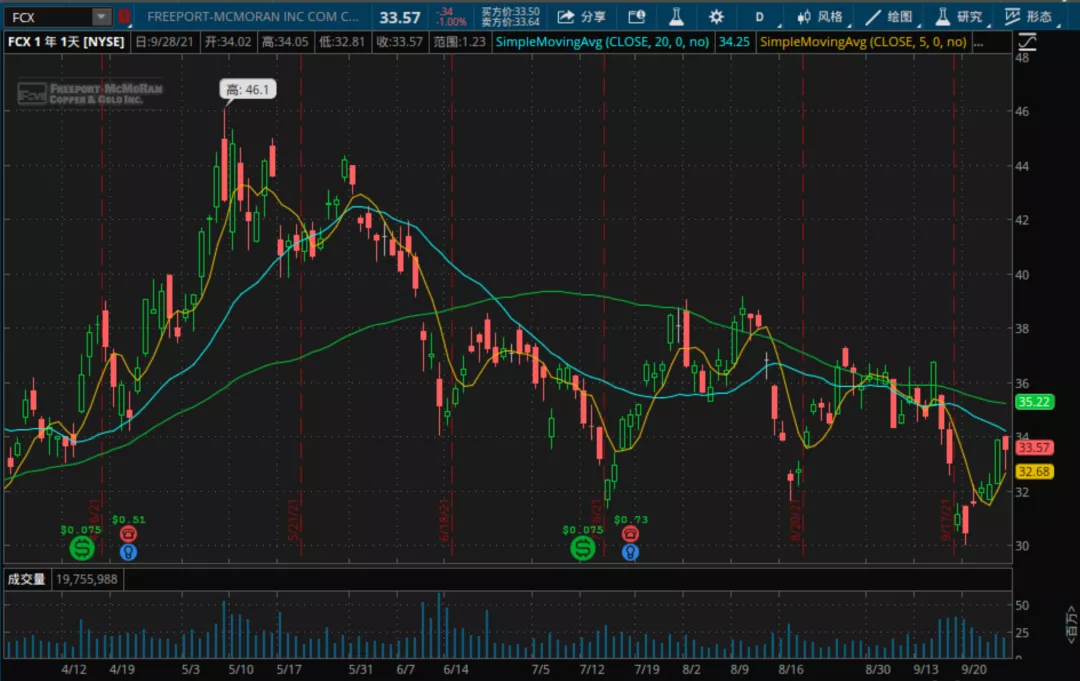
Task: Click the 成交量 volume panel label
Action: pos(27,579)
